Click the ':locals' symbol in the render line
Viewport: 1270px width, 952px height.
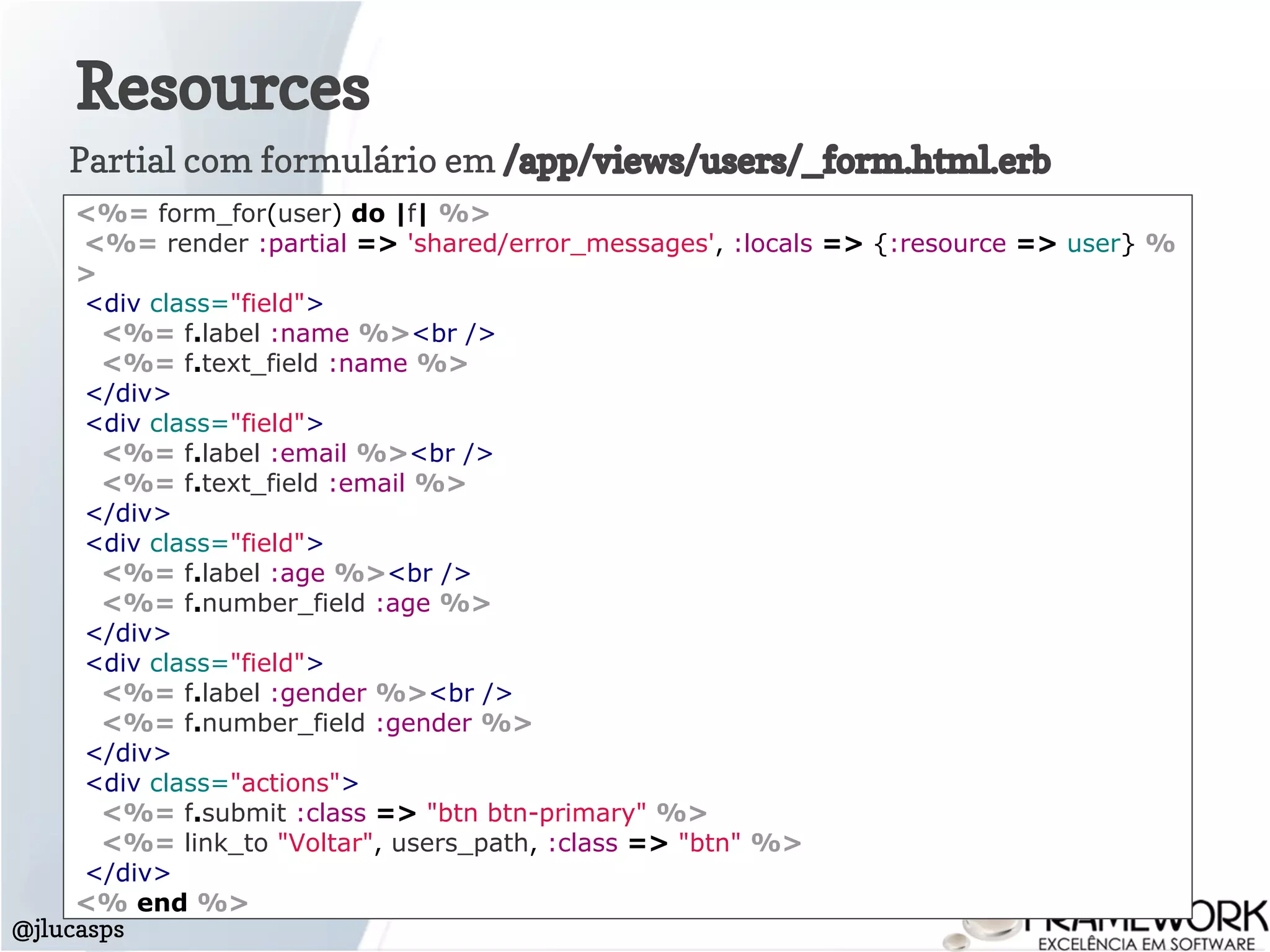coord(773,244)
